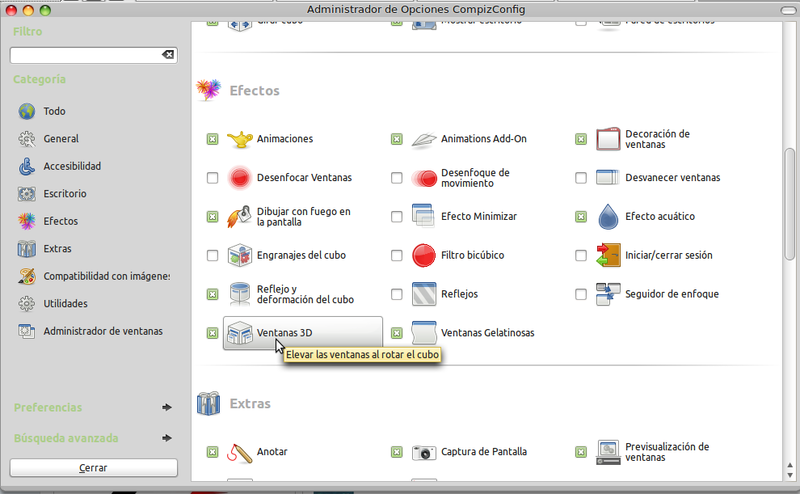
Task: Click the Engranajes del cubo icon
Action: [x=241, y=255]
